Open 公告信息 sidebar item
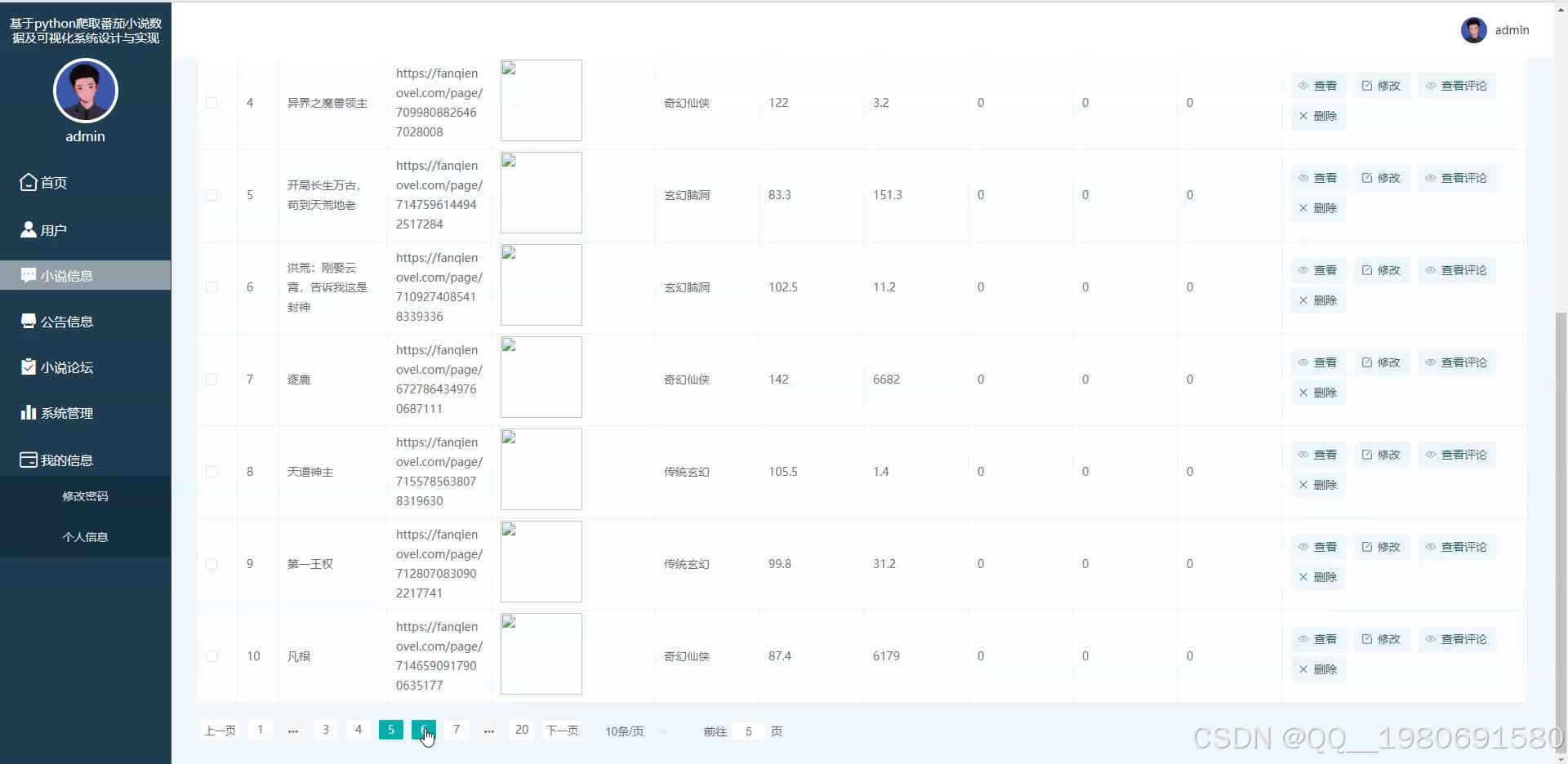Viewport: 1568px width, 764px height. [x=85, y=321]
